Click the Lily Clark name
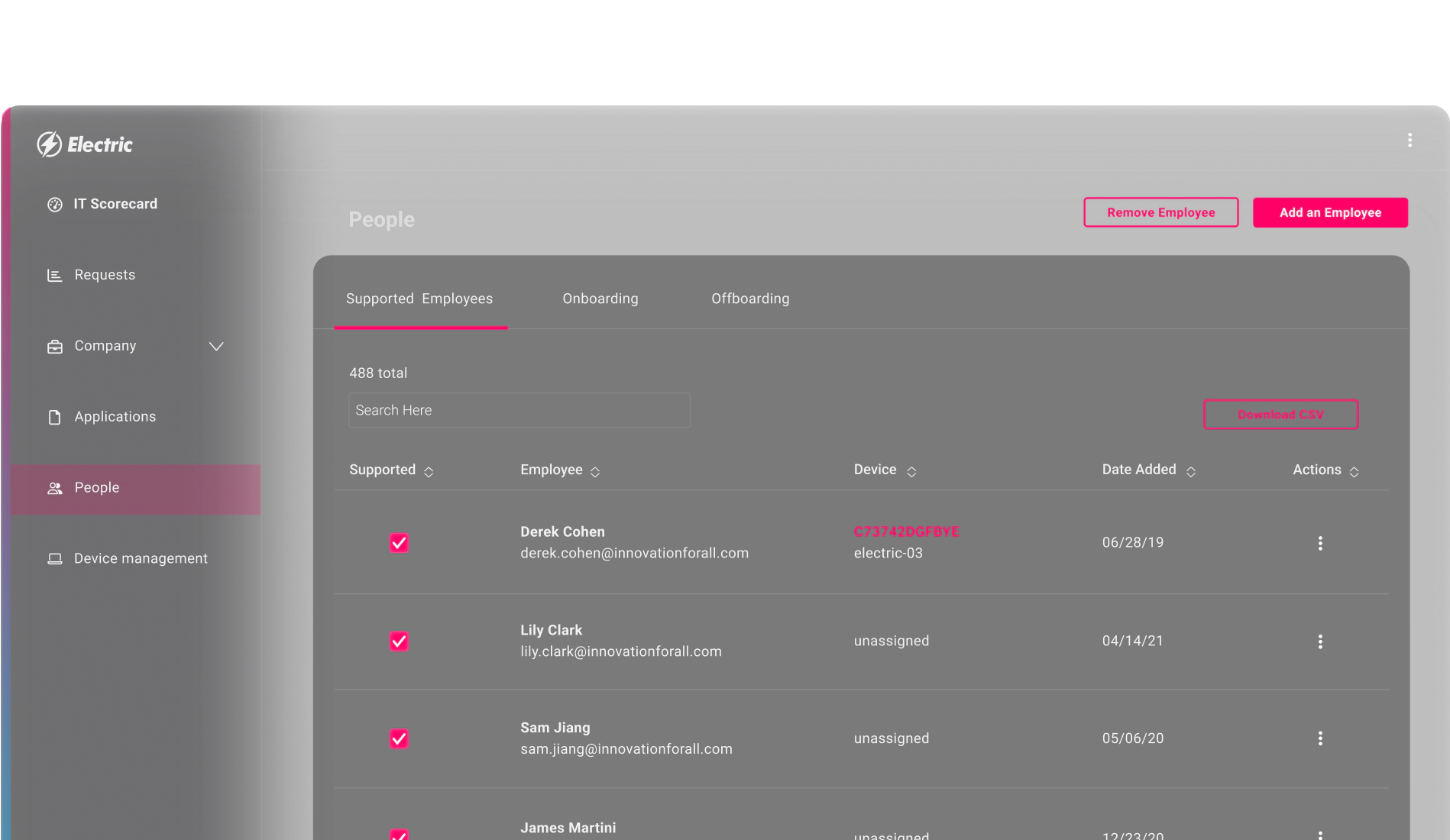 click(551, 630)
